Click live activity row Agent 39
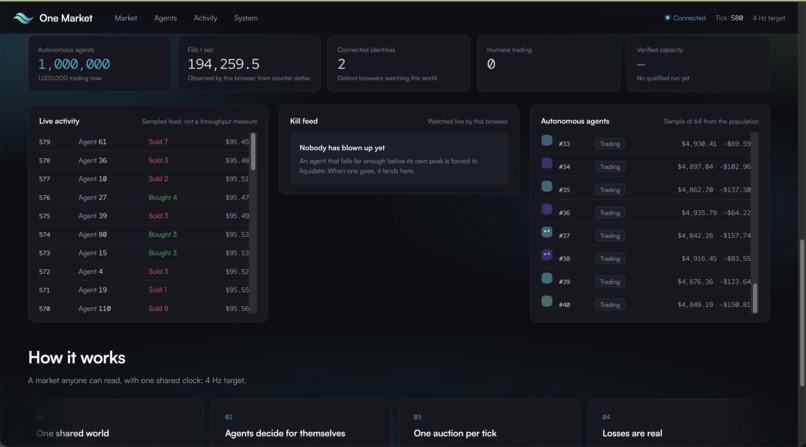This screenshot has height=447, width=806. (144, 216)
